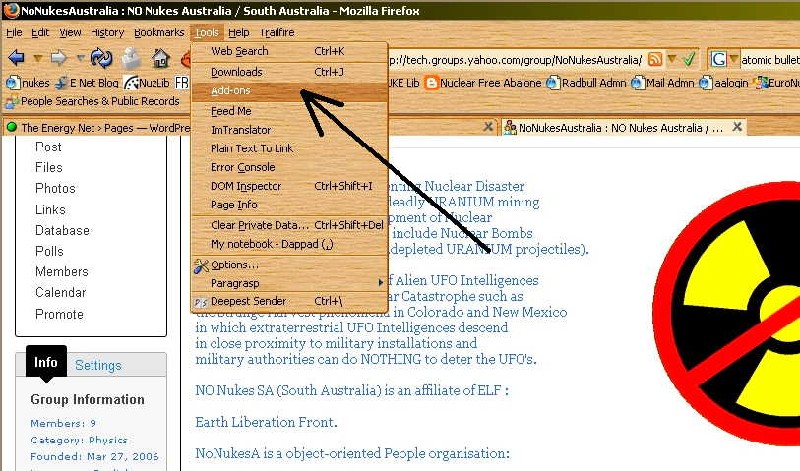
Task: Open the Mail Admn bookmark
Action: point(663,83)
